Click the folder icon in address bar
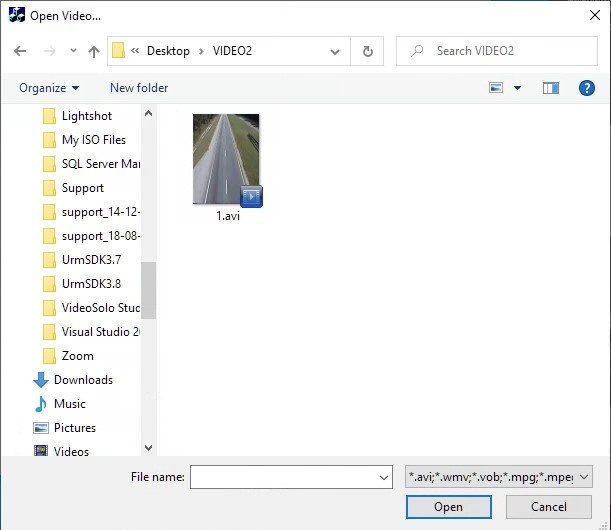 click(x=118, y=51)
